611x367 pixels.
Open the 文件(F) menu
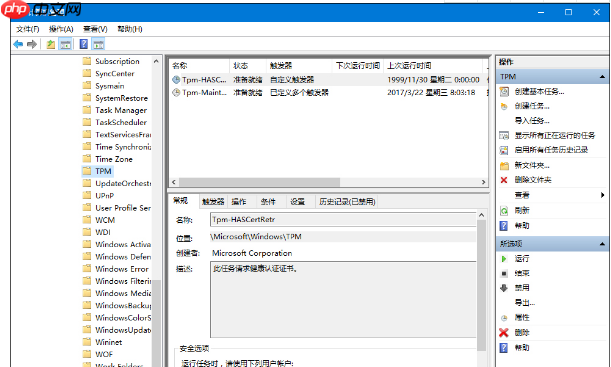[x=28, y=29]
